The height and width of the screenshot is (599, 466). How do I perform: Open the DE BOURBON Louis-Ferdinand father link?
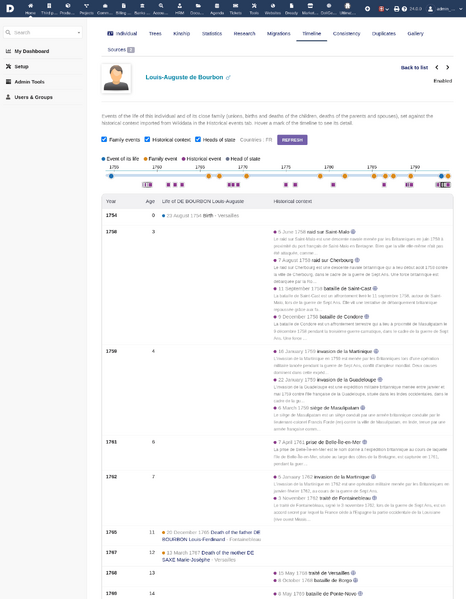(x=211, y=536)
